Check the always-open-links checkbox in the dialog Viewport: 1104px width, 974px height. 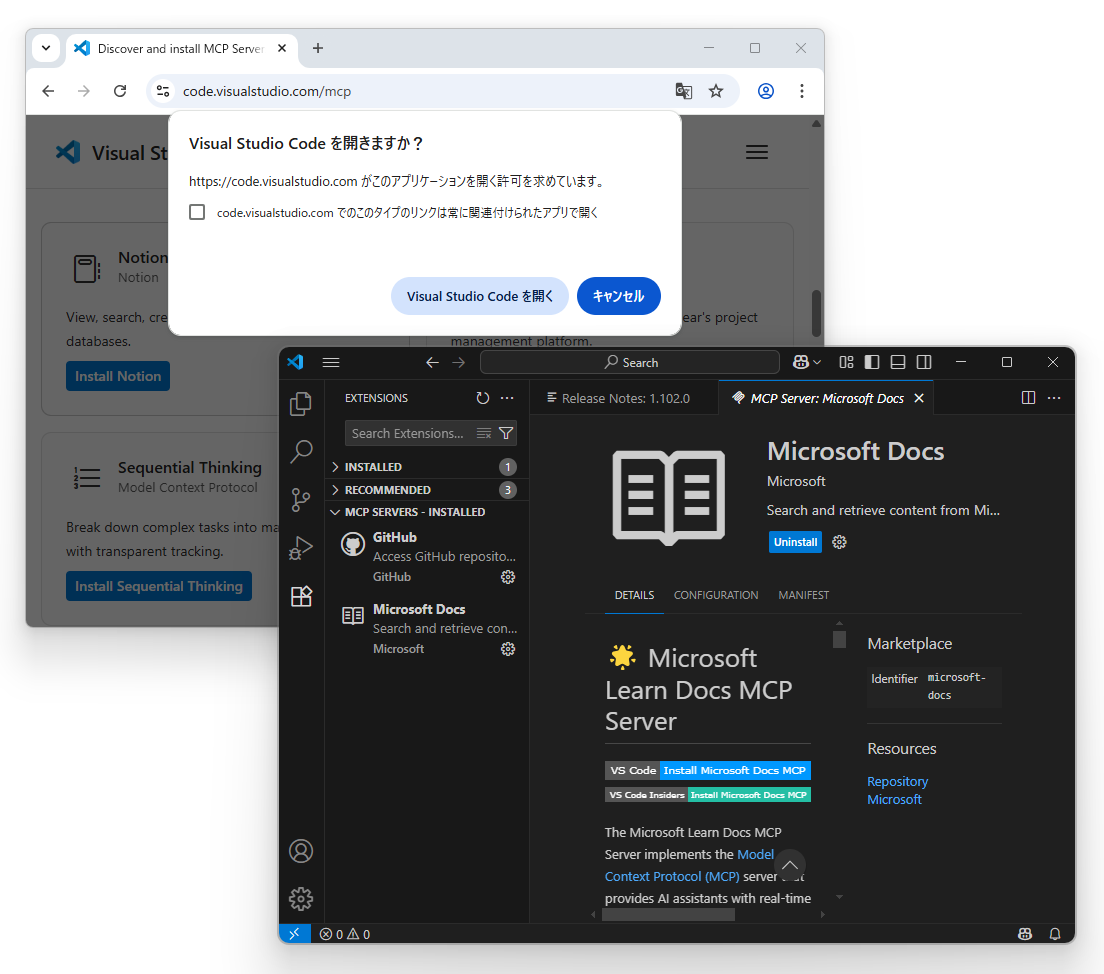[197, 211]
